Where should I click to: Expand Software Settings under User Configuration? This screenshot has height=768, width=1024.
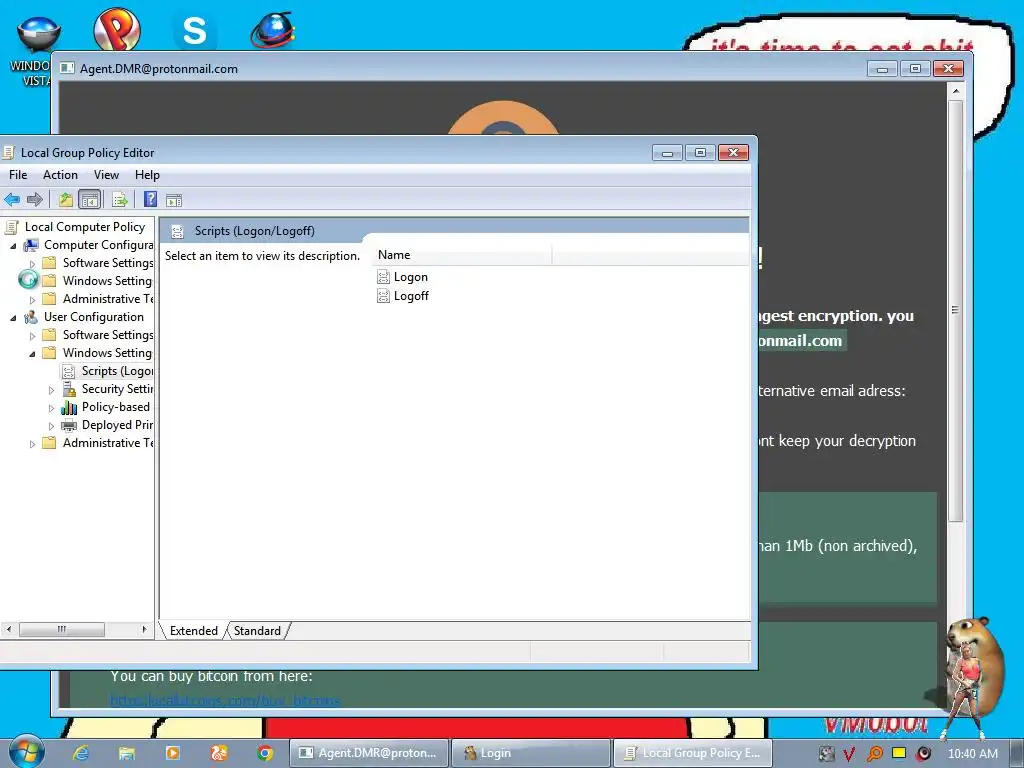(x=32, y=335)
